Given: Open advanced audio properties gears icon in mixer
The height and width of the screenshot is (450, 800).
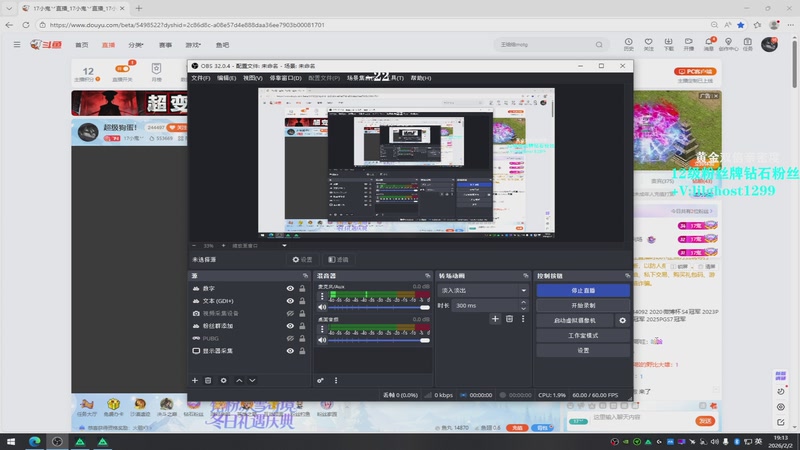Looking at the screenshot, I should (320, 380).
